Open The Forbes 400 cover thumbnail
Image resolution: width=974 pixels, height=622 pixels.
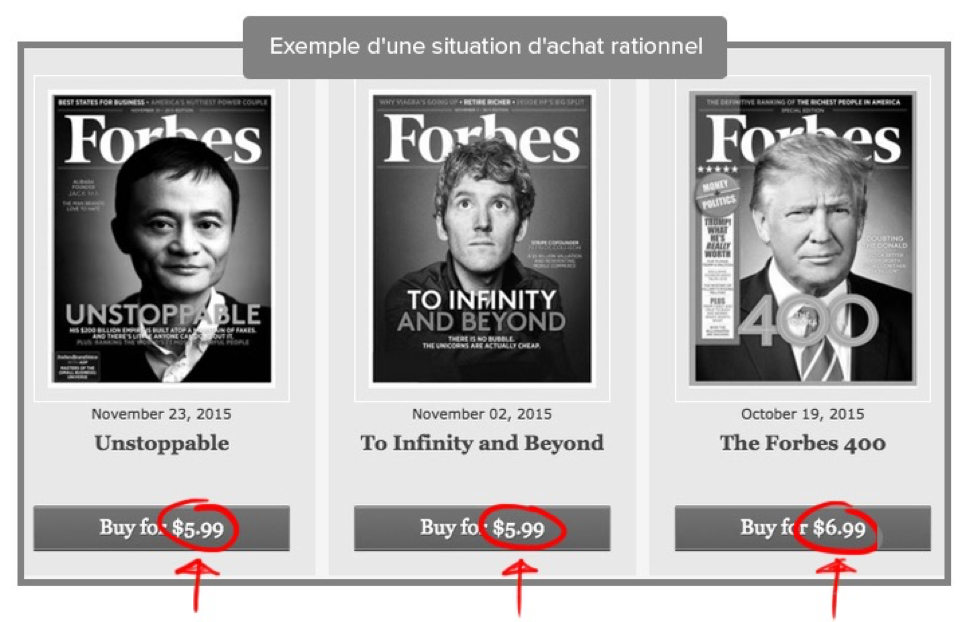[803, 238]
